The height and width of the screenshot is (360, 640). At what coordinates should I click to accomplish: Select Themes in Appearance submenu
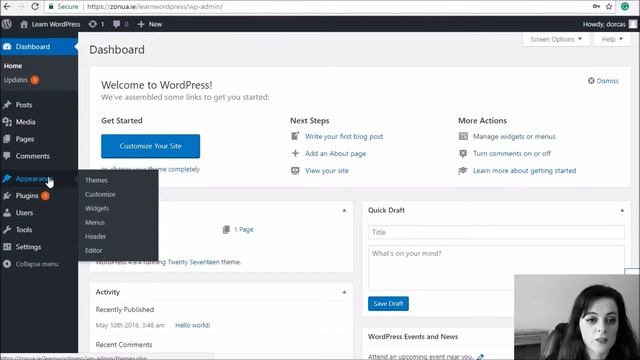tap(96, 180)
